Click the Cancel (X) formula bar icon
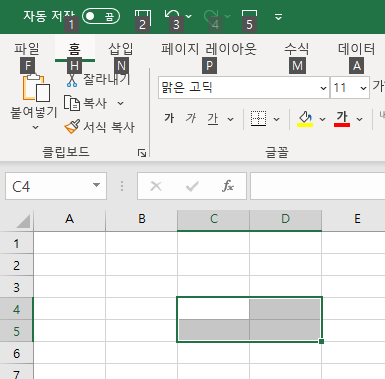The width and height of the screenshot is (385, 379). click(x=156, y=186)
